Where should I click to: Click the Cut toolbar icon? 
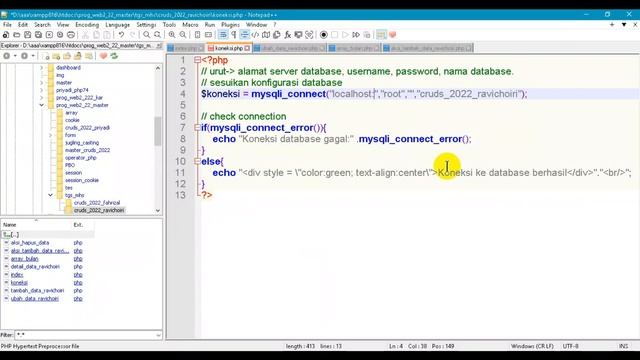coord(85,35)
